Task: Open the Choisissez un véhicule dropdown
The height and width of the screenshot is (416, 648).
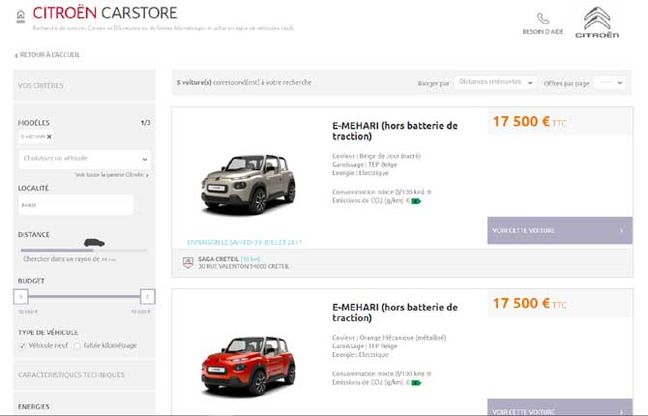Action: click(x=84, y=159)
